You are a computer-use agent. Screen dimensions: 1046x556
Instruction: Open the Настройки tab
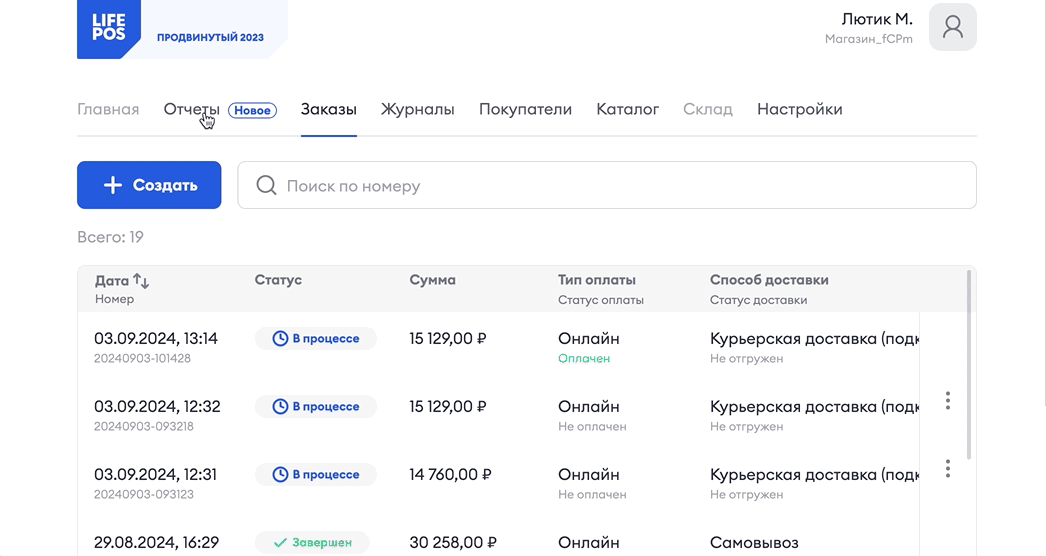coord(800,109)
